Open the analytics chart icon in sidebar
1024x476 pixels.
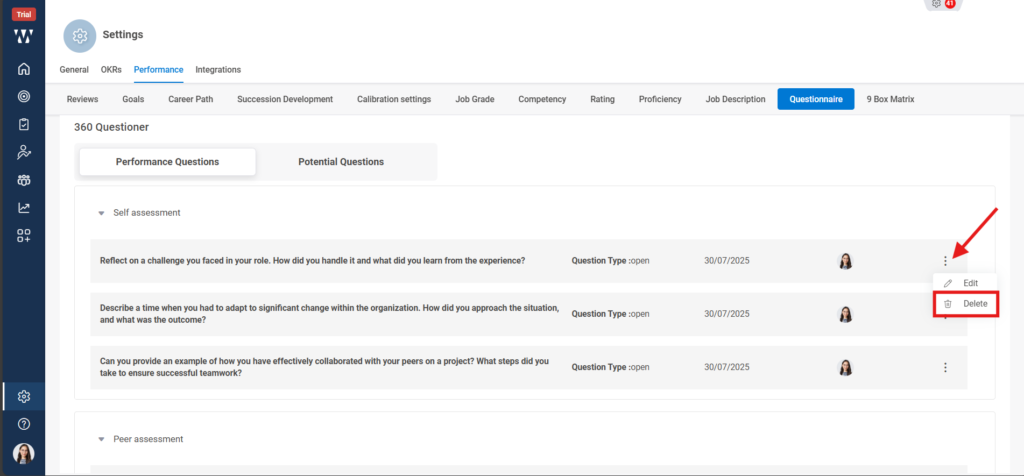coord(24,208)
